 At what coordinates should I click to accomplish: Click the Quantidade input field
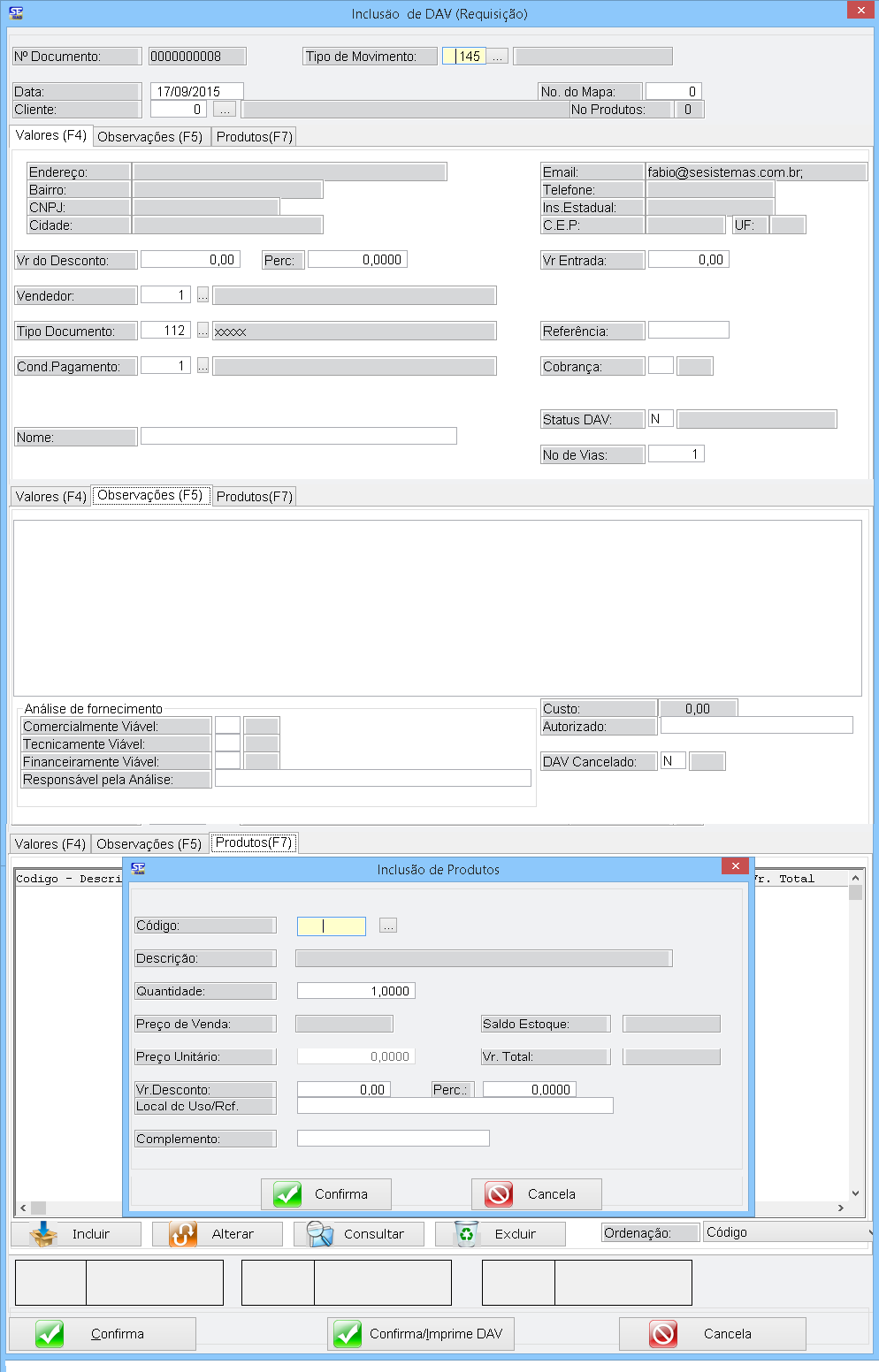point(355,991)
